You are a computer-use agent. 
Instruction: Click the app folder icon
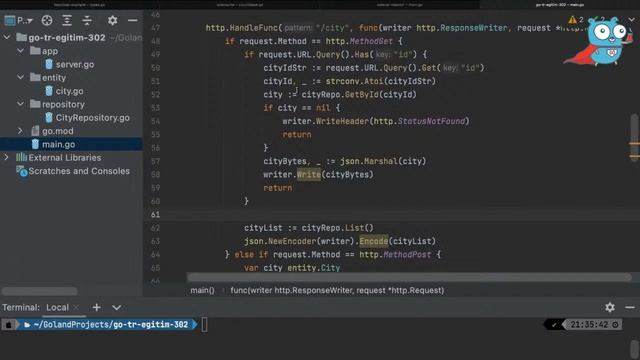click(x=35, y=51)
